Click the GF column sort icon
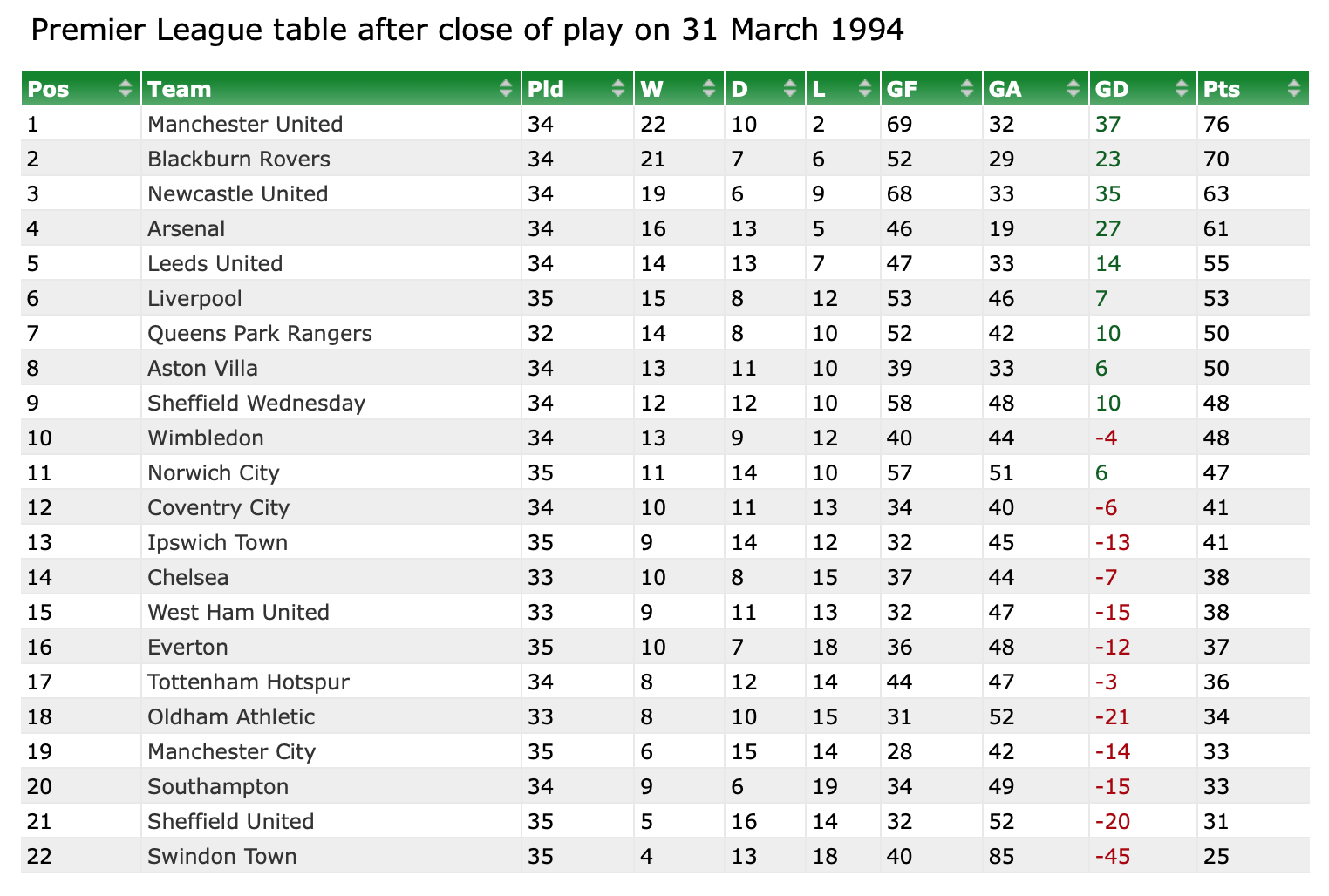The height and width of the screenshot is (896, 1329). click(966, 88)
